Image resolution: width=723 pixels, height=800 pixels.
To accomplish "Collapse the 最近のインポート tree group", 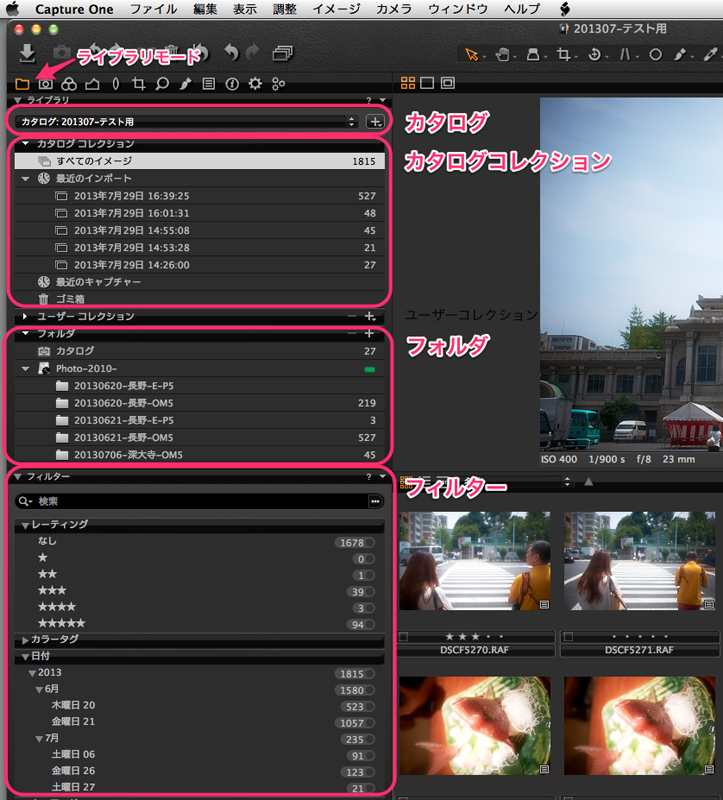I will pyautogui.click(x=26, y=178).
